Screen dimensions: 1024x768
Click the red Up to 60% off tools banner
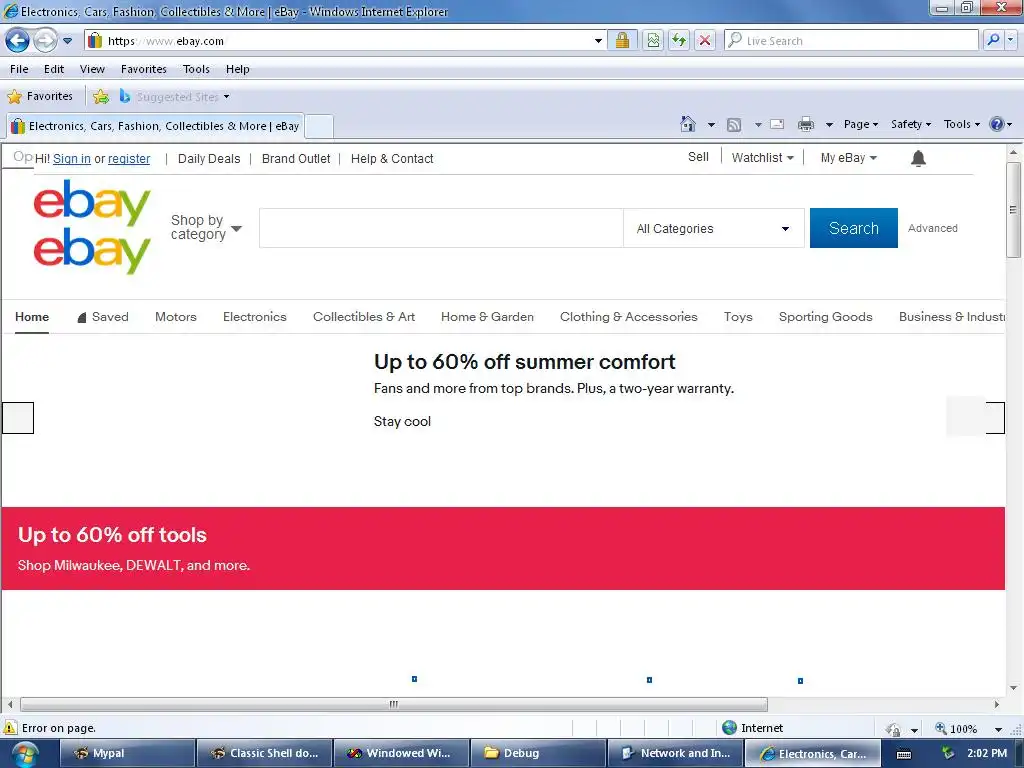[503, 549]
